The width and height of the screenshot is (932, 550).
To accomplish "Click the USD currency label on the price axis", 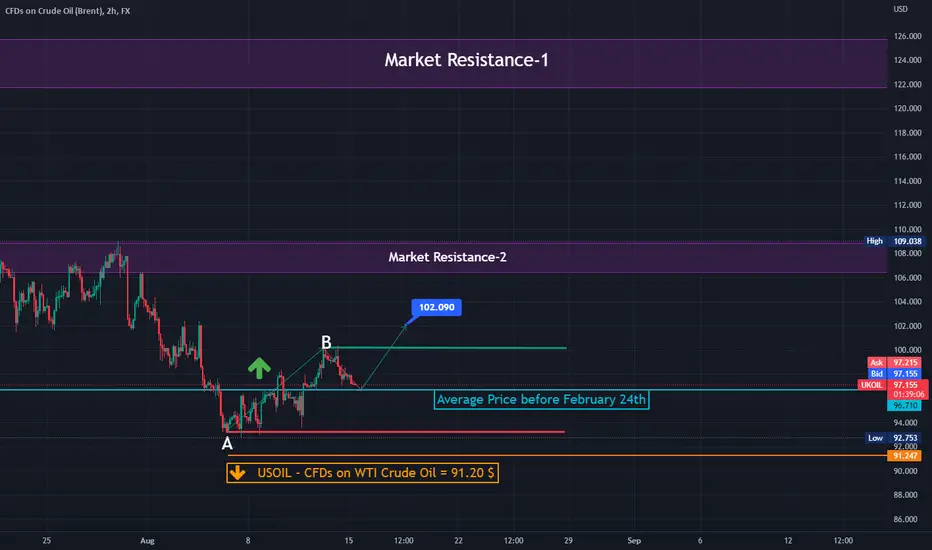I will pyautogui.click(x=900, y=9).
